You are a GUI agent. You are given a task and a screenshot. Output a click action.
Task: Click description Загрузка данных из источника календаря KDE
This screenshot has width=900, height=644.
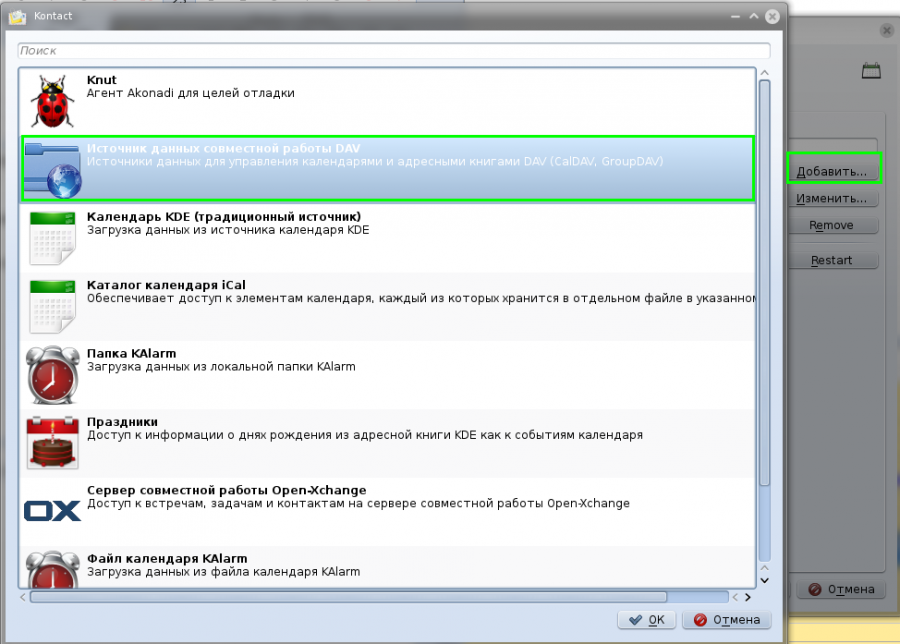[228, 230]
